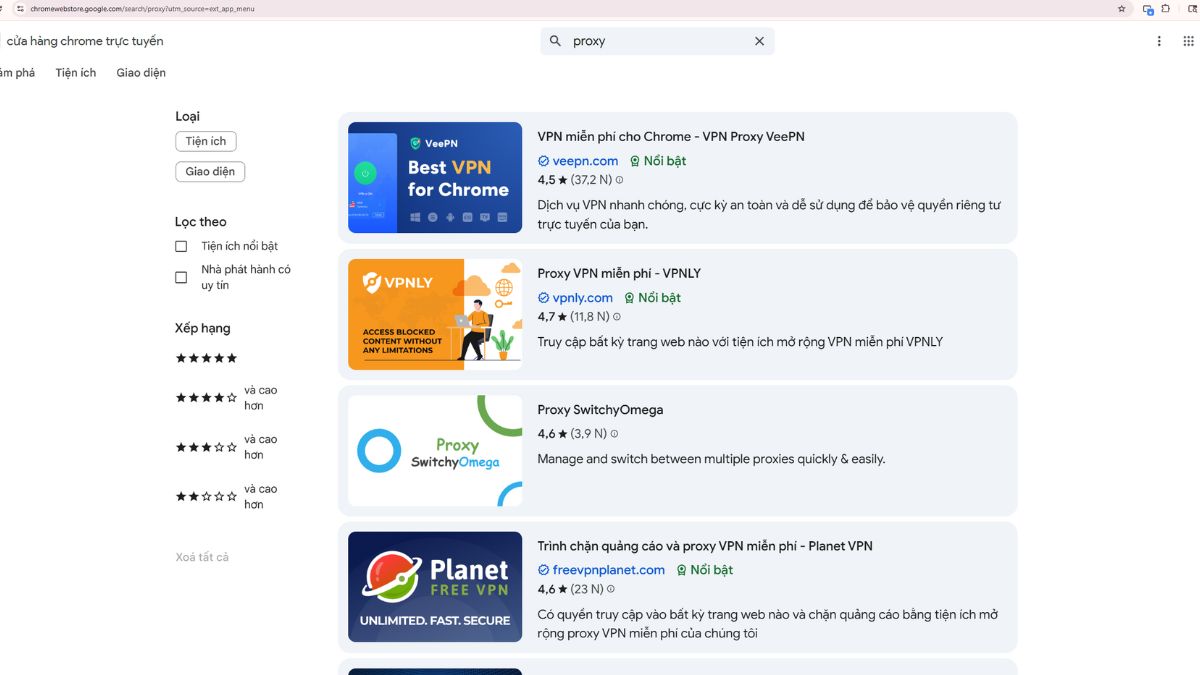The width and height of the screenshot is (1200, 675).
Task: Click the browser address bar URL
Action: [142, 9]
